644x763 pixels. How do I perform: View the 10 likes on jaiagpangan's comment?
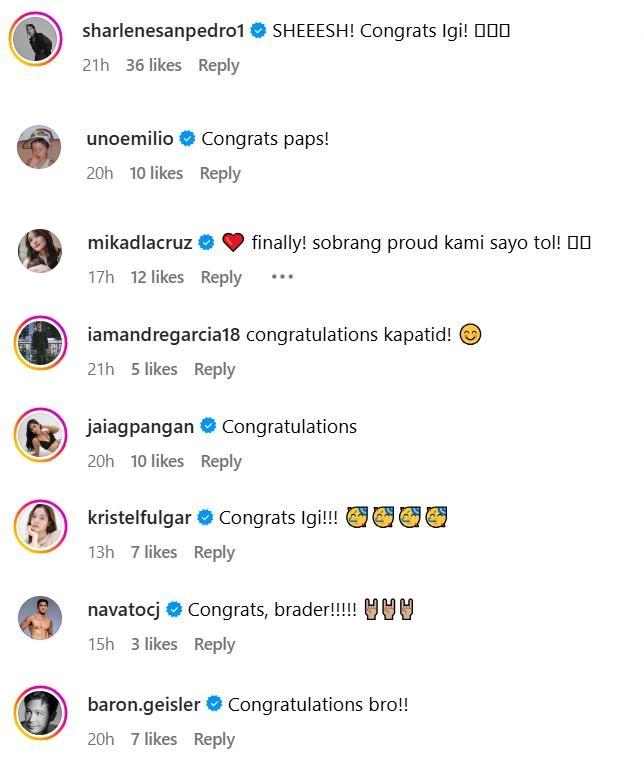[157, 461]
